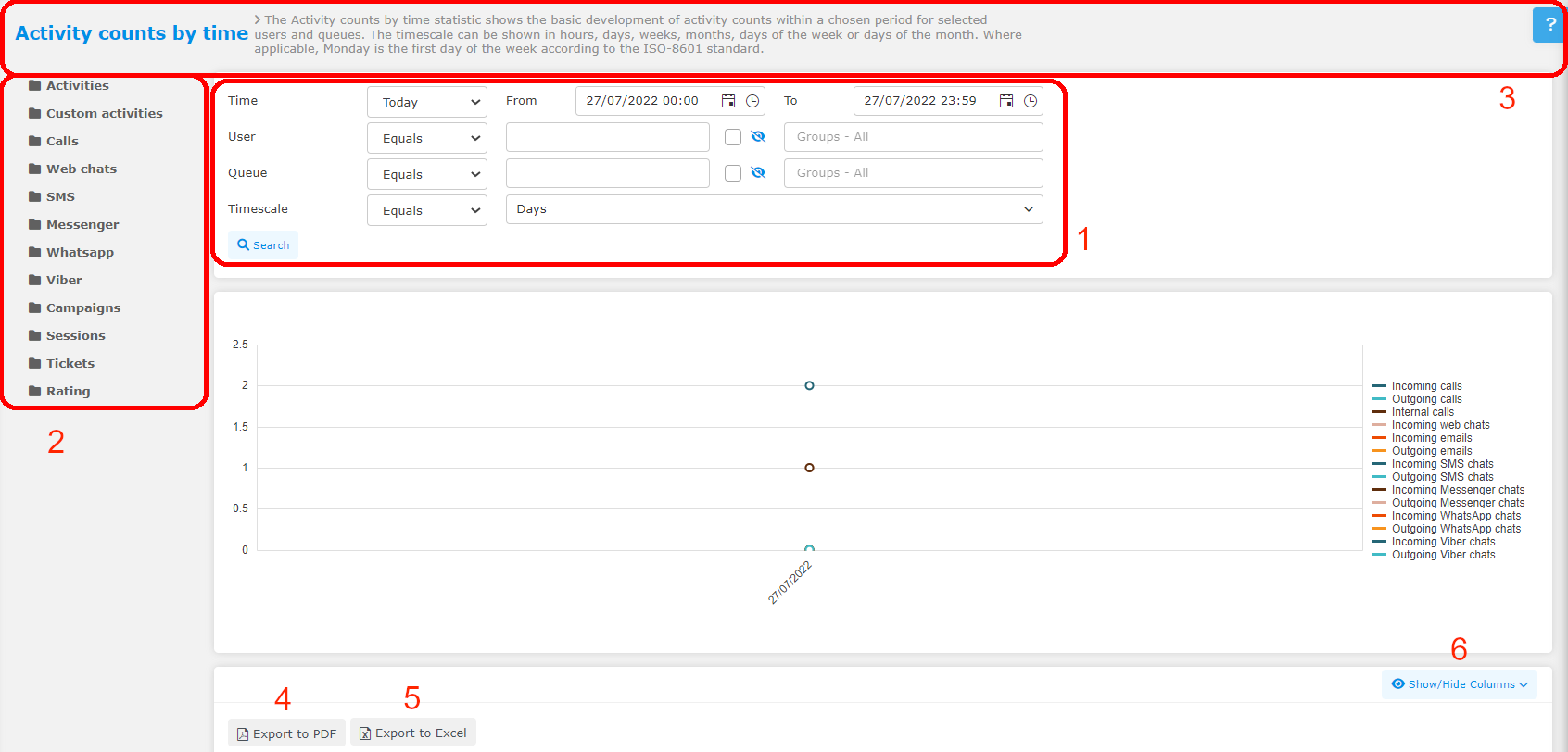Toggle the Queue row hidden-eye icon
Screen dimensions: 1568x752
tap(758, 173)
